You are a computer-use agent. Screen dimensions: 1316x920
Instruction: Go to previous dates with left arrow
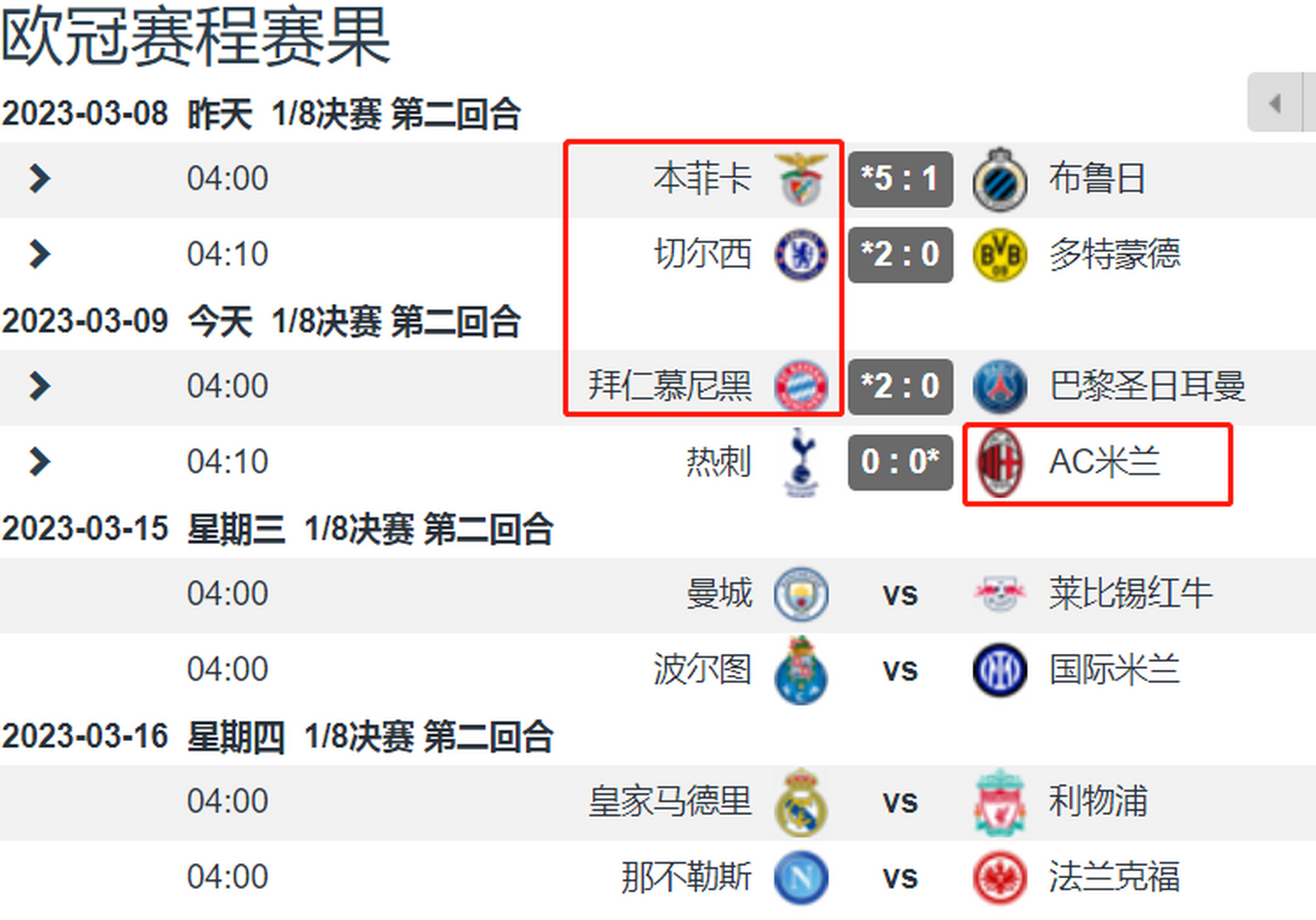(1275, 103)
